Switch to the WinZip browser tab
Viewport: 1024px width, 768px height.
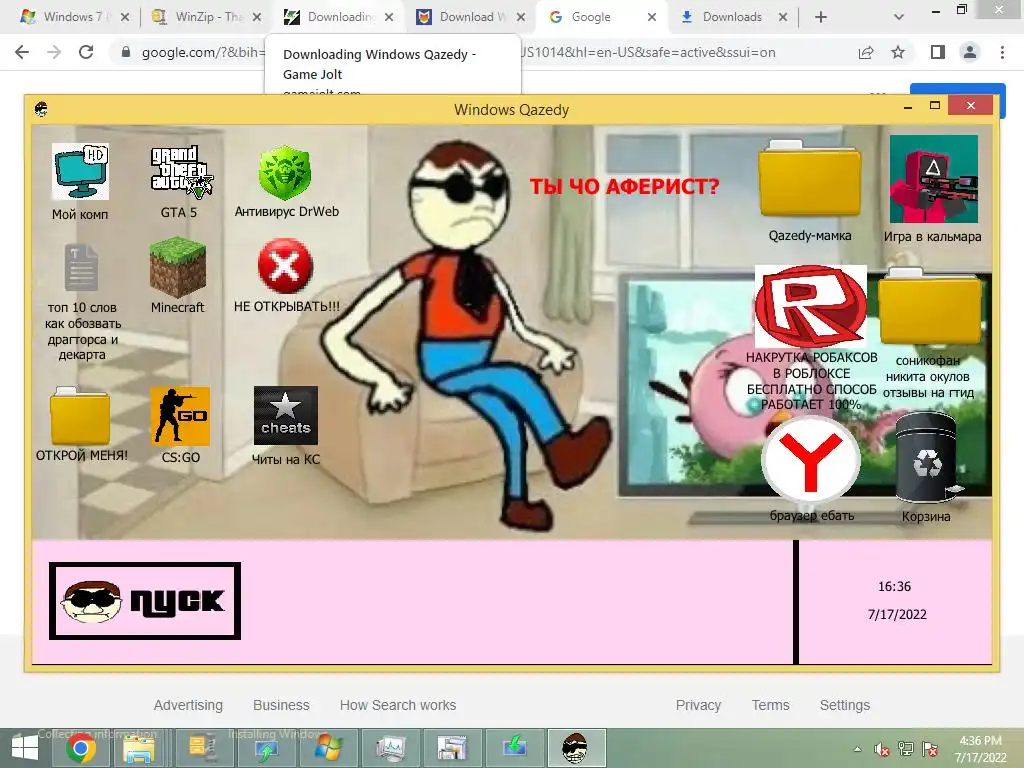coord(207,17)
